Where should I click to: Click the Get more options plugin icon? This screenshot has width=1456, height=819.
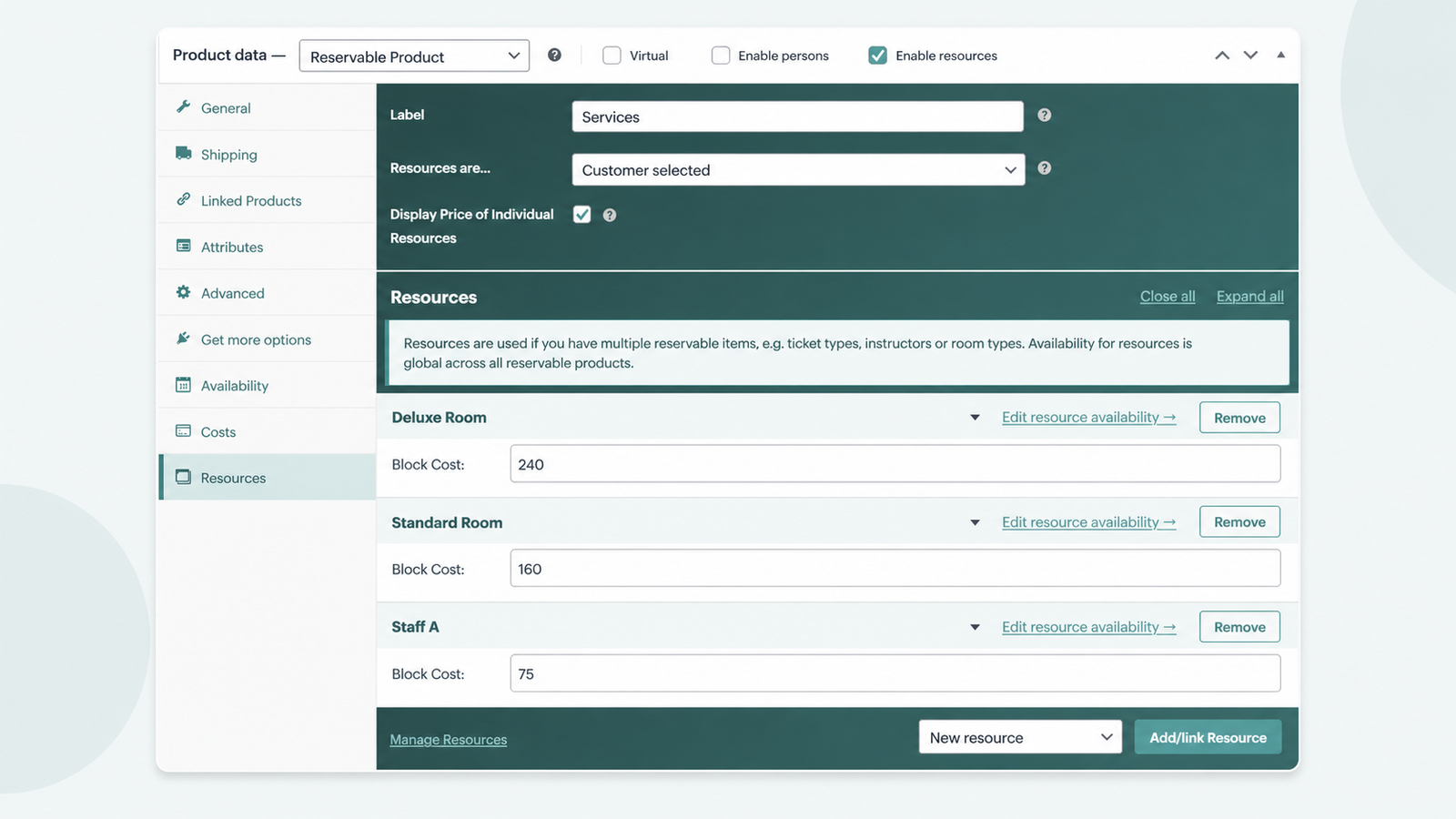[183, 339]
